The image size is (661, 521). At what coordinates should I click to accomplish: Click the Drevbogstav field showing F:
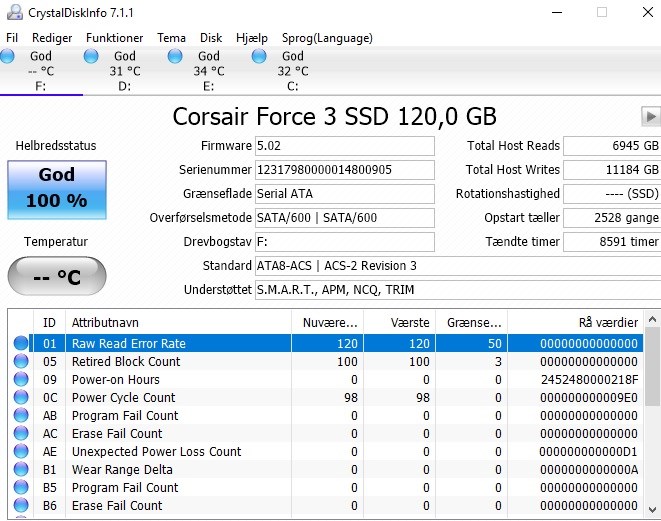coord(344,242)
